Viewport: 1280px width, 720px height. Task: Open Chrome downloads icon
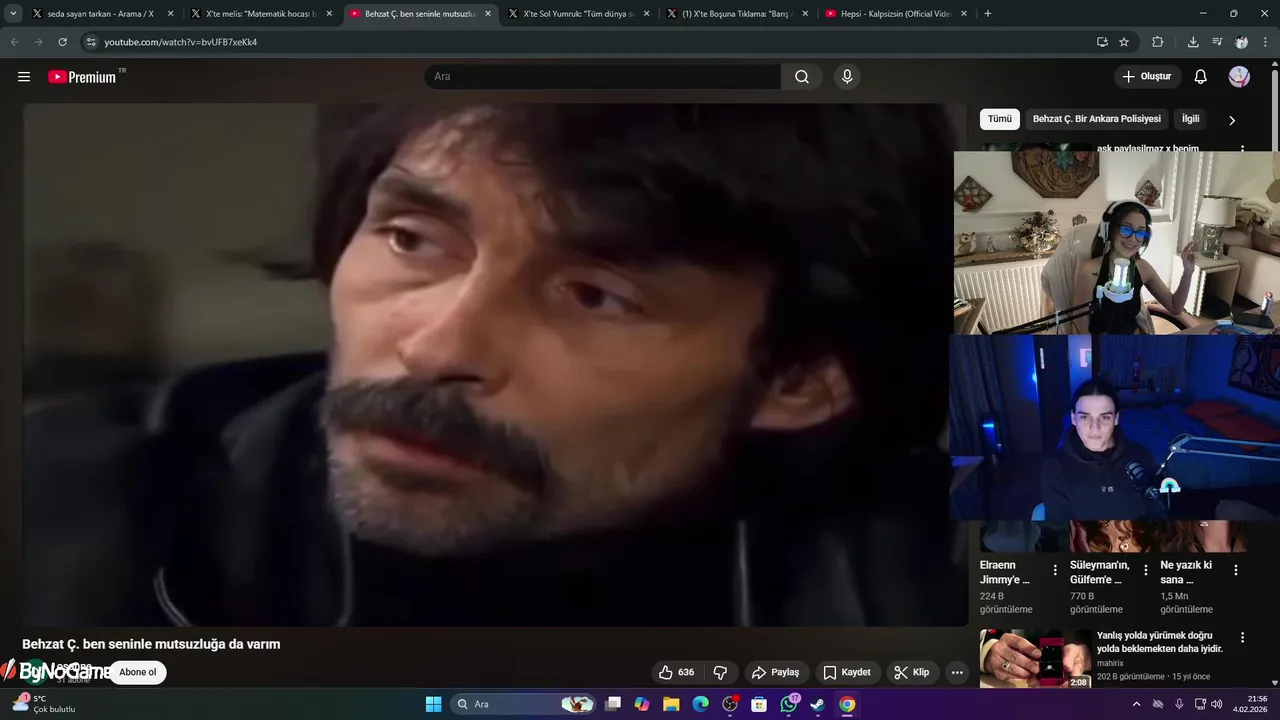(1193, 42)
